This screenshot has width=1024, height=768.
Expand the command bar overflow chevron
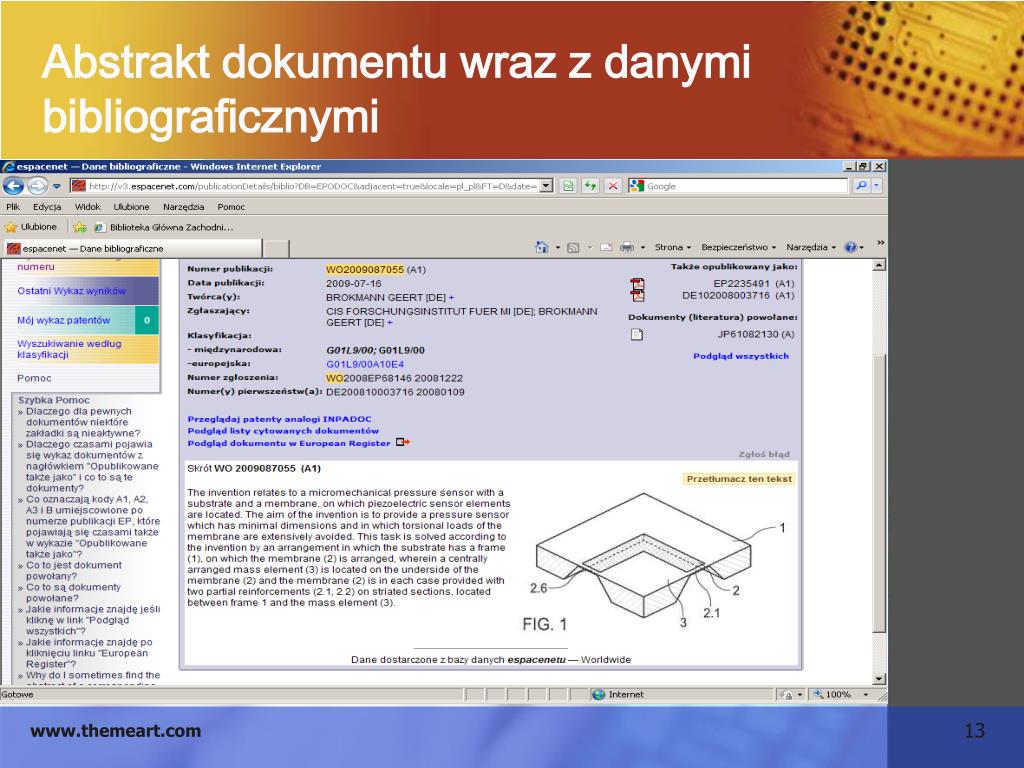click(880, 243)
